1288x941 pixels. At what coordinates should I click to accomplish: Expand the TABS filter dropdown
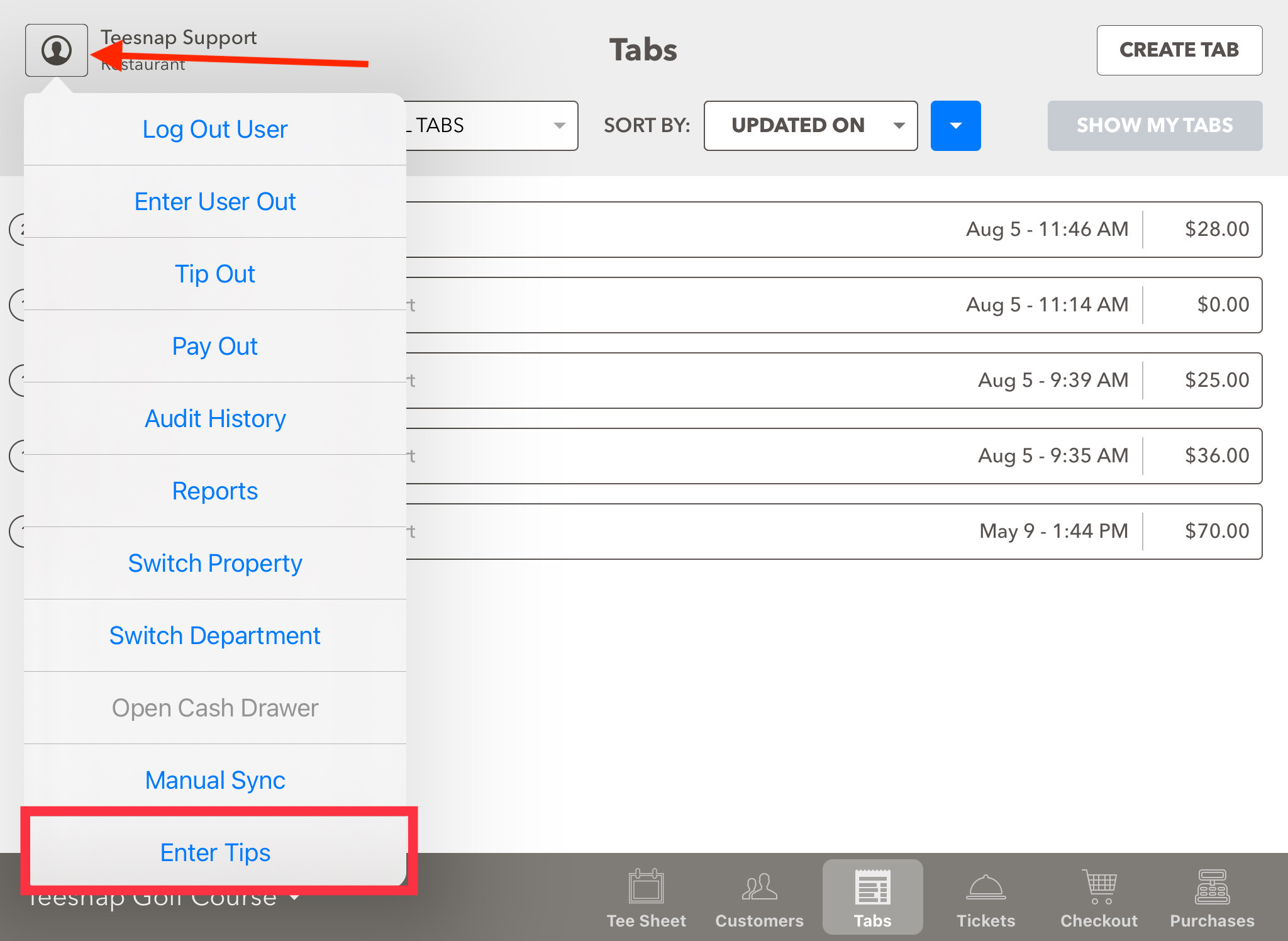tap(492, 126)
